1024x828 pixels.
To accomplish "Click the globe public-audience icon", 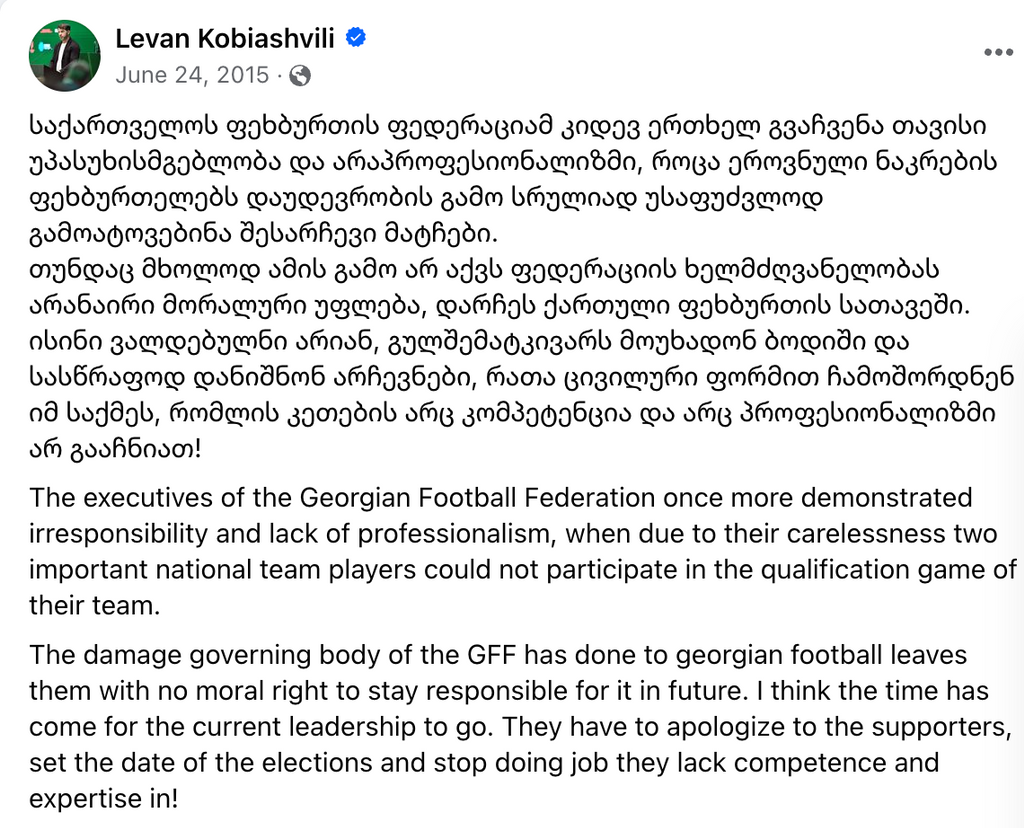I will [300, 76].
